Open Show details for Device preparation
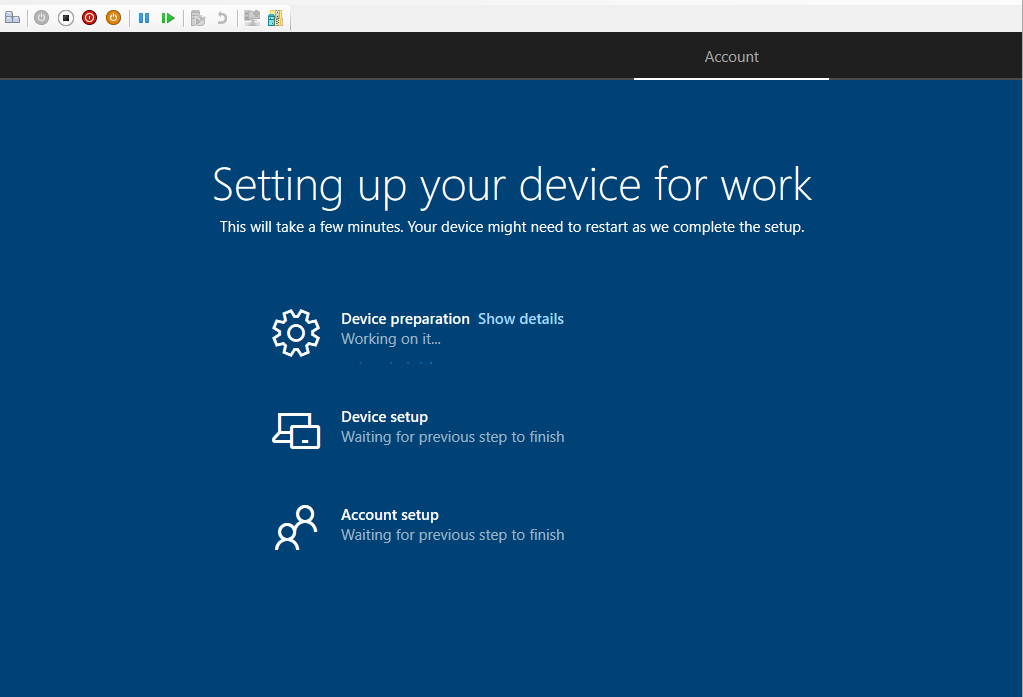The image size is (1023, 697). click(x=520, y=319)
